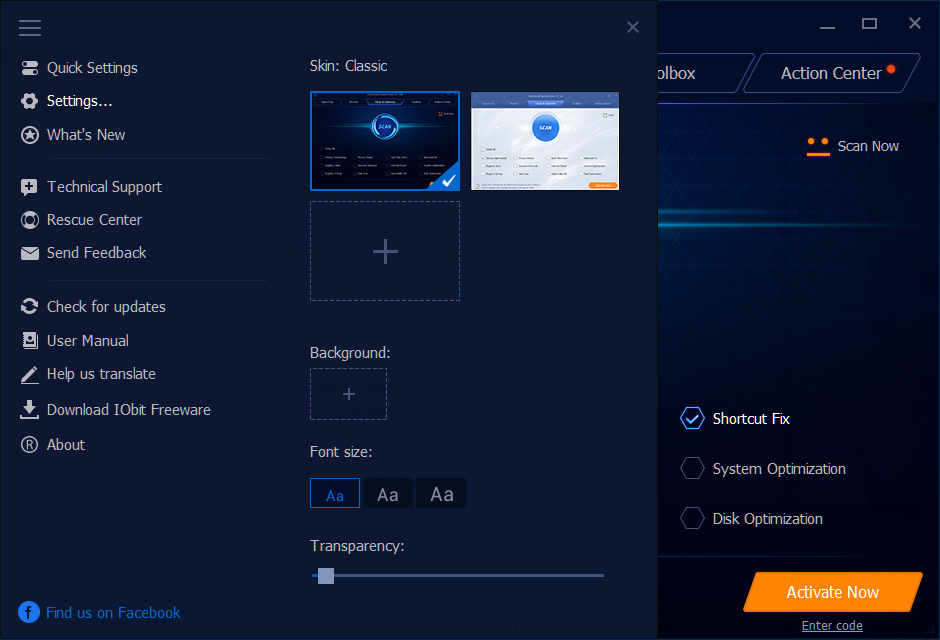The height and width of the screenshot is (640, 940).
Task: Enable System Optimization checkbox
Action: click(x=692, y=469)
